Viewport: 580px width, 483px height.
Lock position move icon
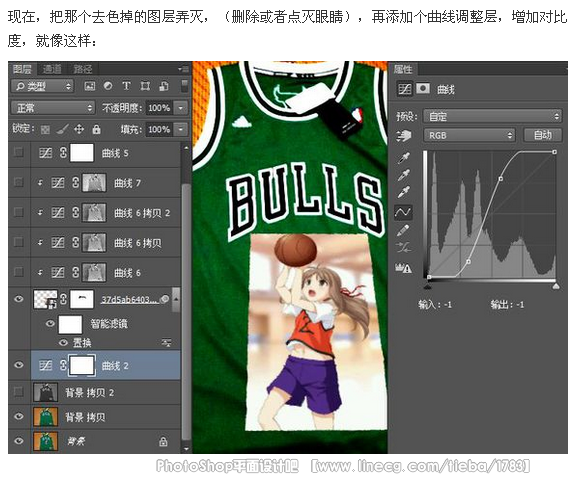point(79,129)
